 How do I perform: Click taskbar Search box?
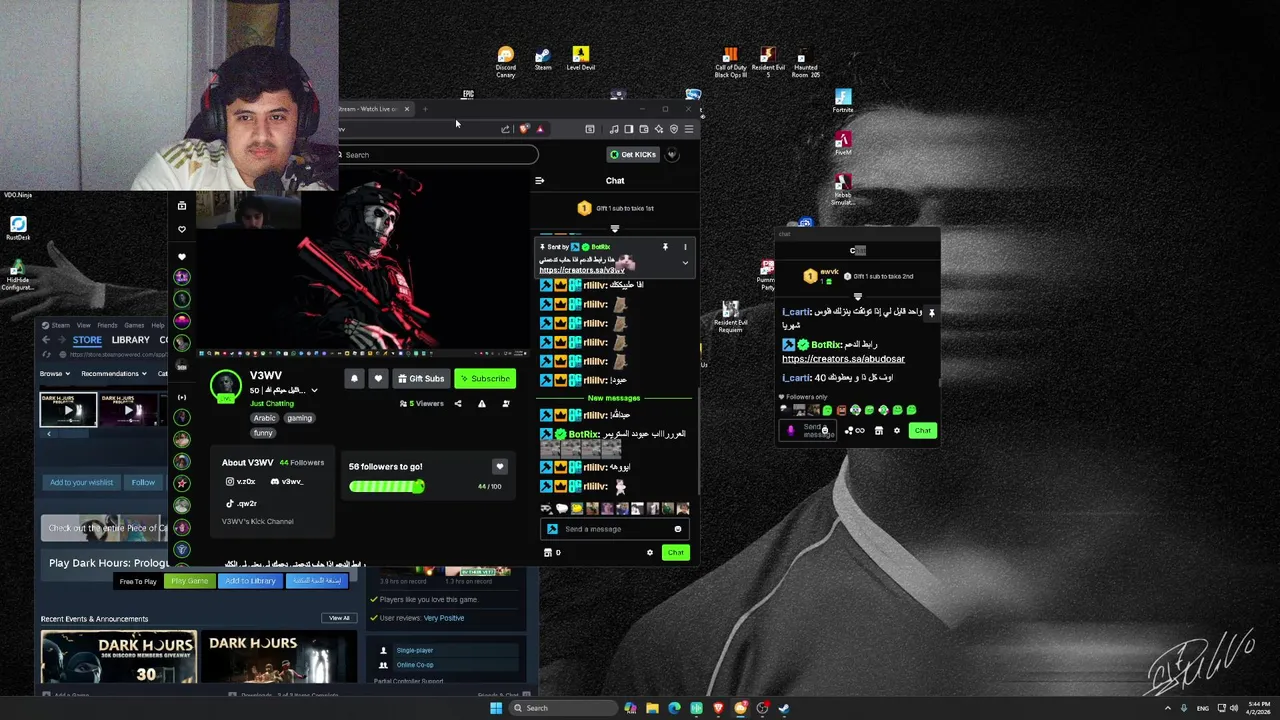(x=562, y=708)
